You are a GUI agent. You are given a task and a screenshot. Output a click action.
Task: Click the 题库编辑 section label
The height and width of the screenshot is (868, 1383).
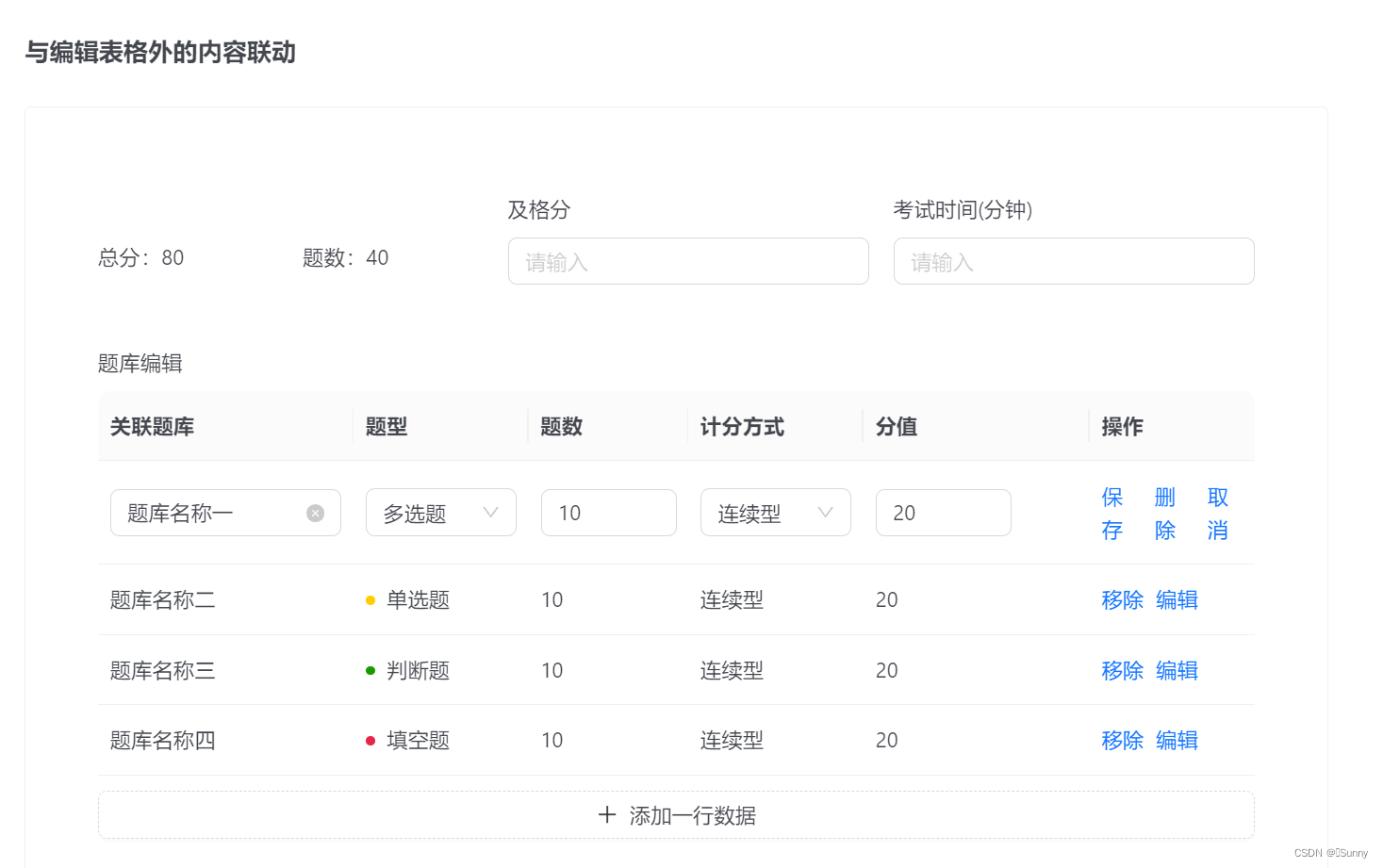pyautogui.click(x=140, y=364)
